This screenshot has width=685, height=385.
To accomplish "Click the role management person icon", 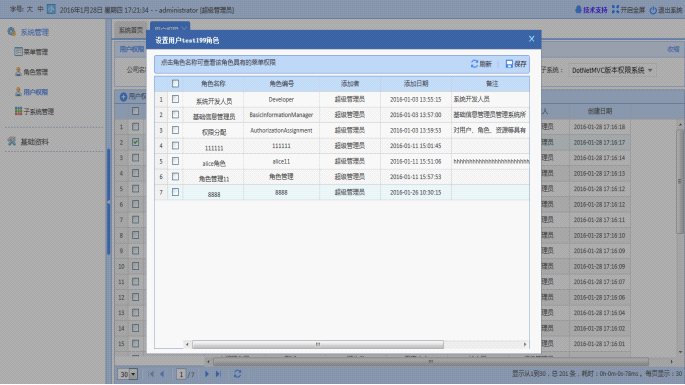I will tap(18, 71).
